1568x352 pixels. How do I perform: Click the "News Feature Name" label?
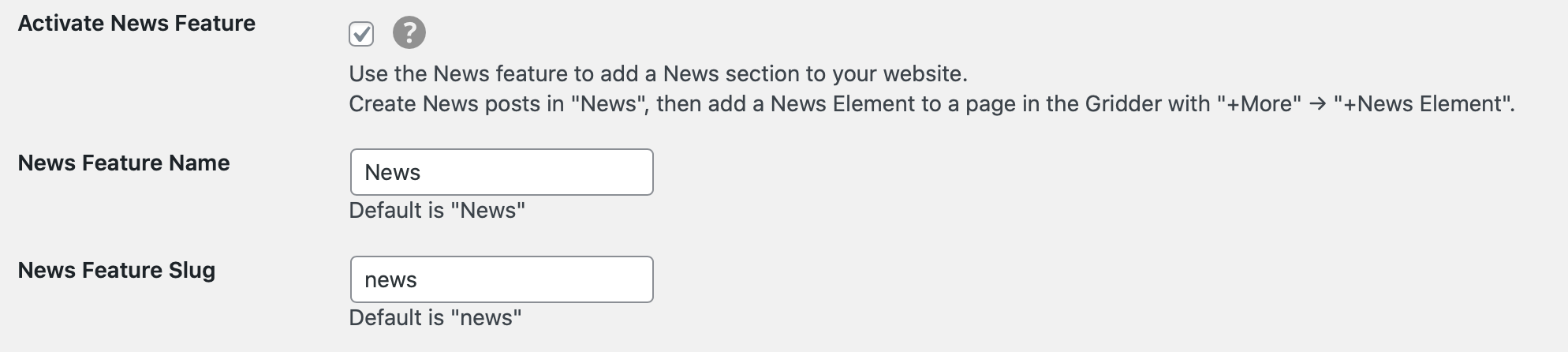(124, 163)
